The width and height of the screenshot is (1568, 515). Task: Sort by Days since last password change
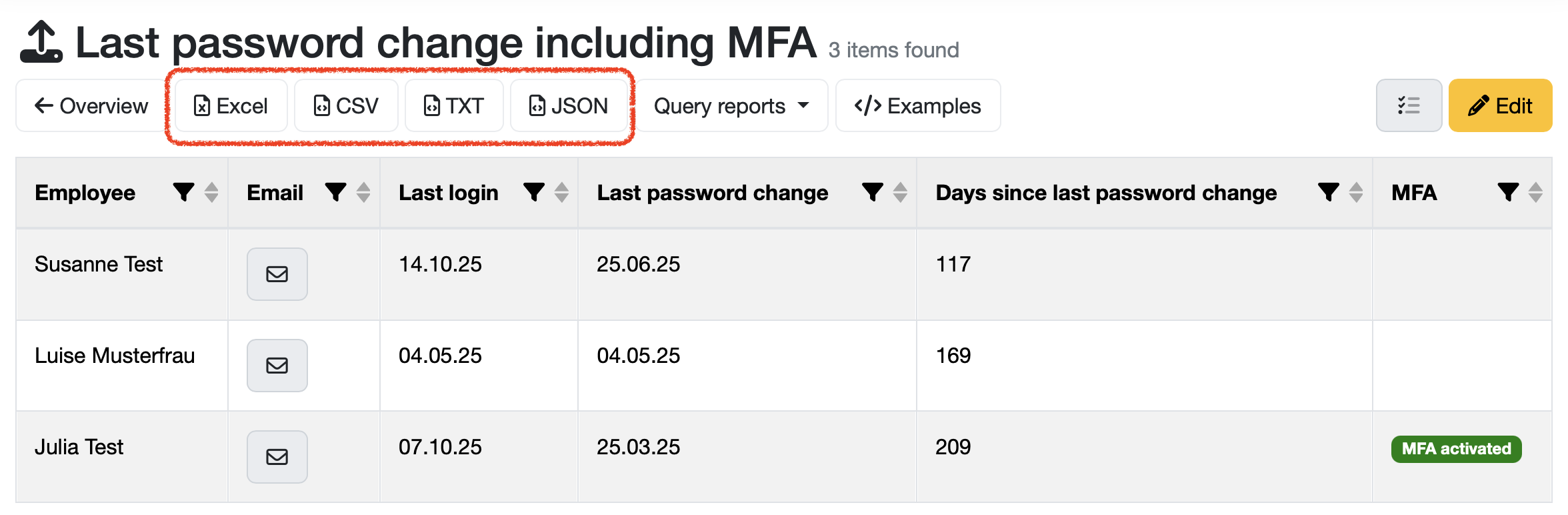click(1355, 192)
